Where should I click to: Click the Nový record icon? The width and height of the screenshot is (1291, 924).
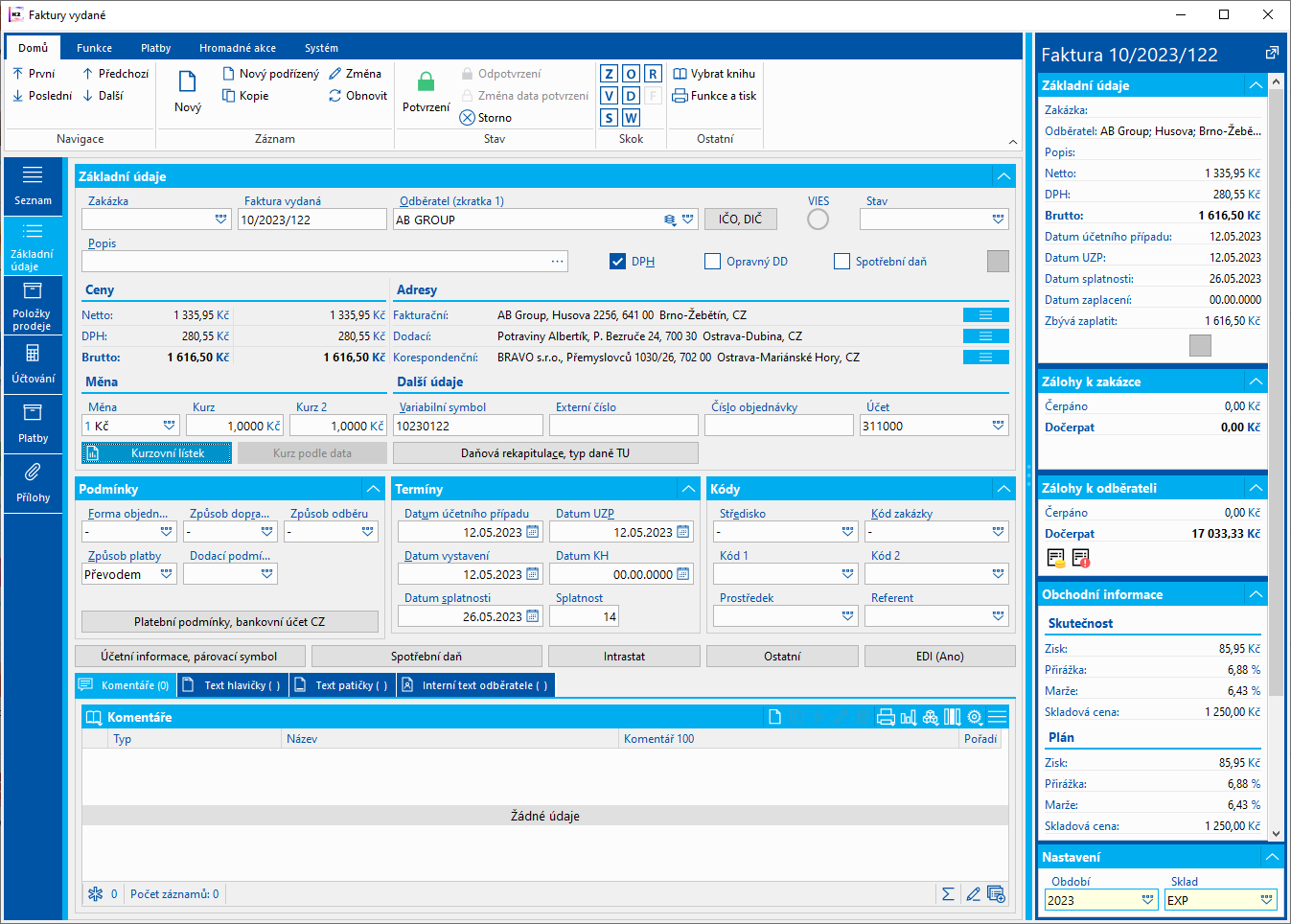(x=188, y=82)
